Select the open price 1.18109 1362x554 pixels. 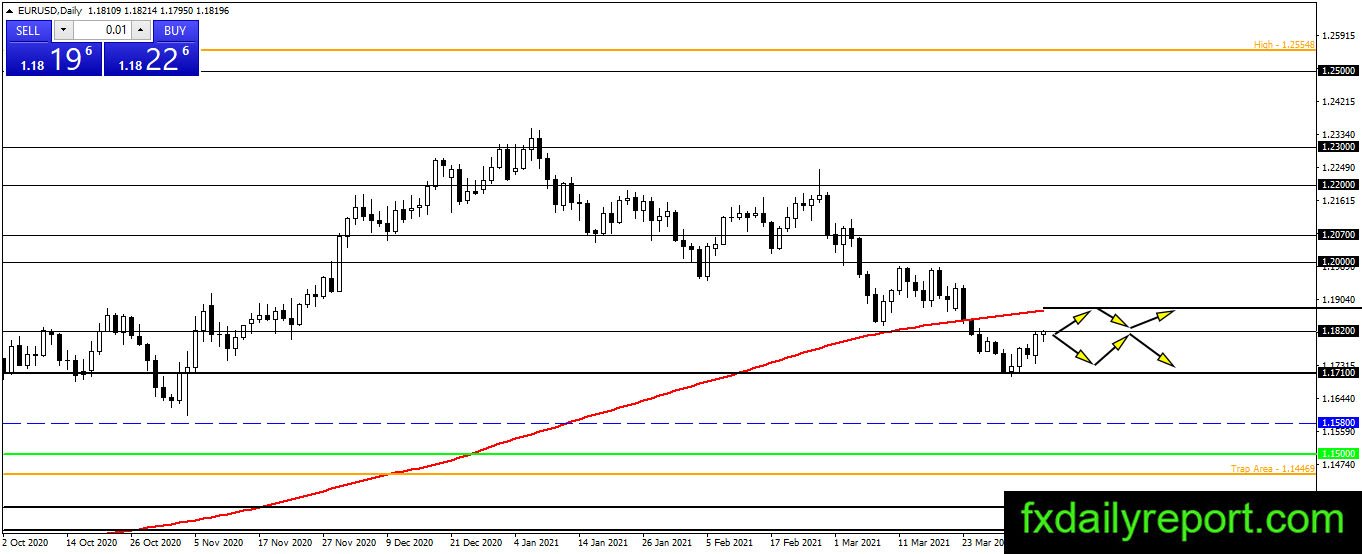click(x=105, y=10)
